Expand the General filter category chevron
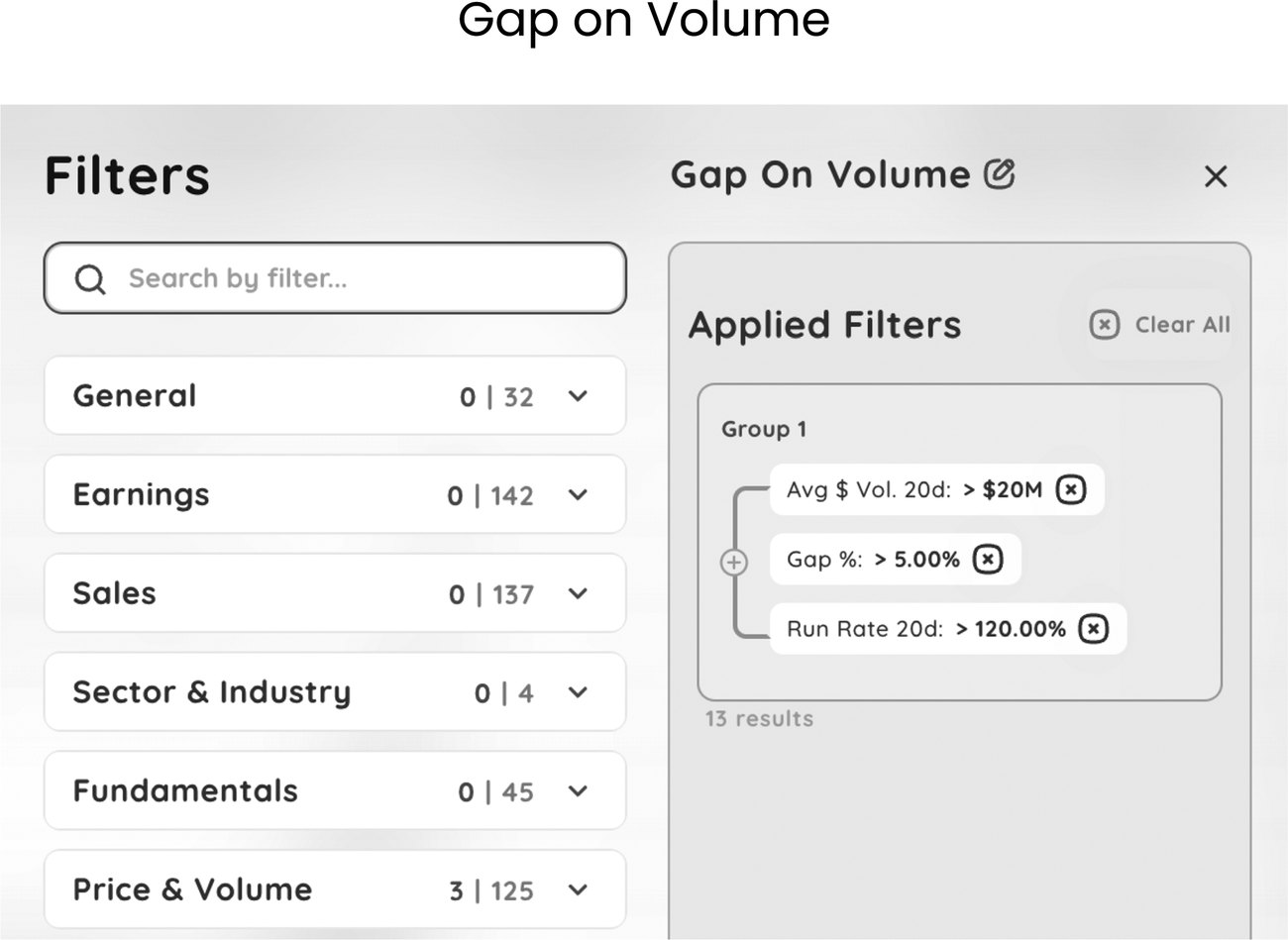1288x940 pixels. coord(579,396)
